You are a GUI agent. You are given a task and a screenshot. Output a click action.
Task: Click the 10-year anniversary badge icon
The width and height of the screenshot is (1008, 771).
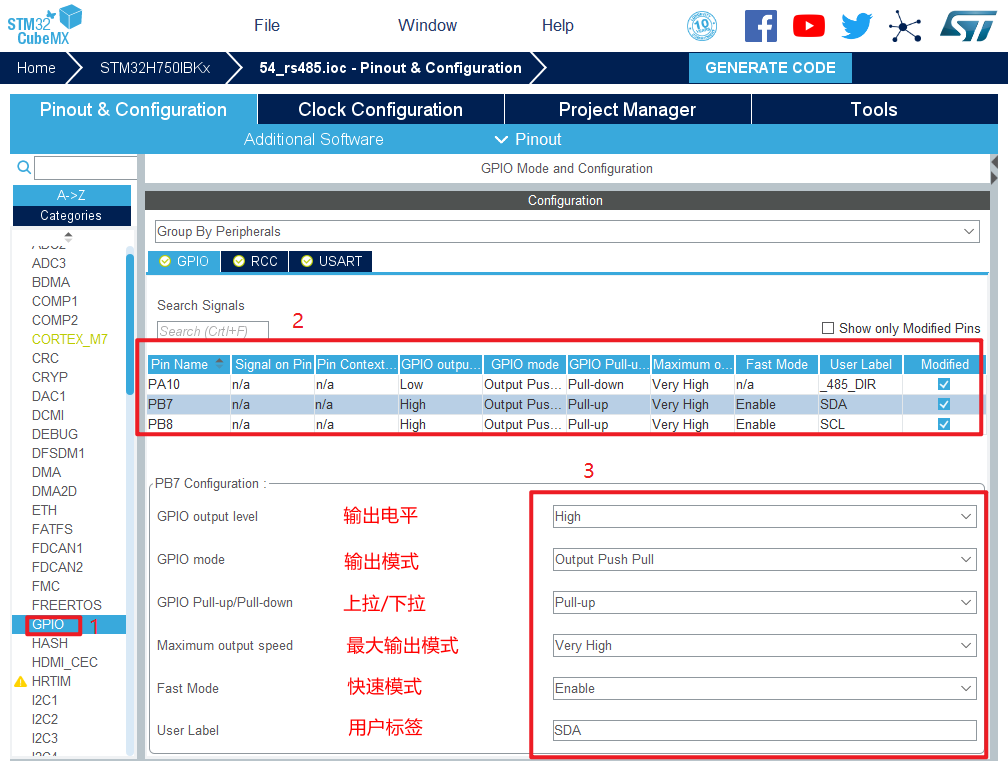[x=702, y=26]
